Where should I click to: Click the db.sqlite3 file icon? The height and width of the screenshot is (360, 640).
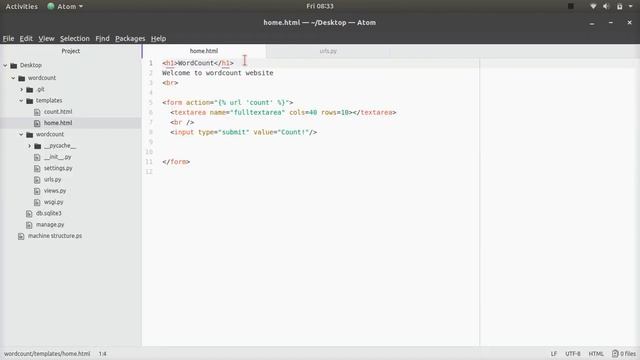click(x=29, y=213)
